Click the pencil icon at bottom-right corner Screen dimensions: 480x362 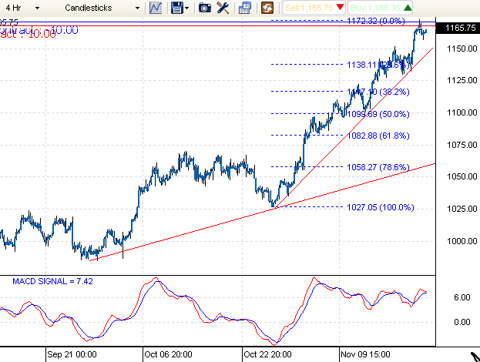click(x=475, y=357)
